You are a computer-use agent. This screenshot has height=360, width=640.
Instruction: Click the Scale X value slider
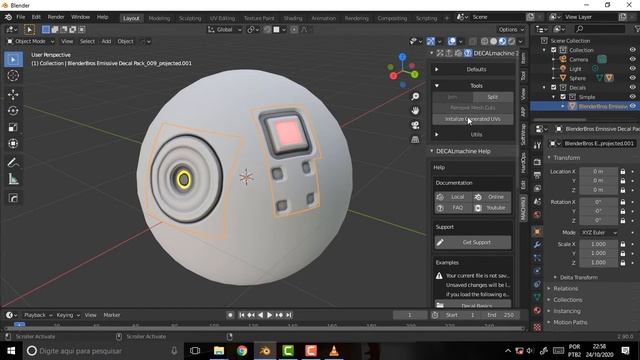[x=598, y=244]
